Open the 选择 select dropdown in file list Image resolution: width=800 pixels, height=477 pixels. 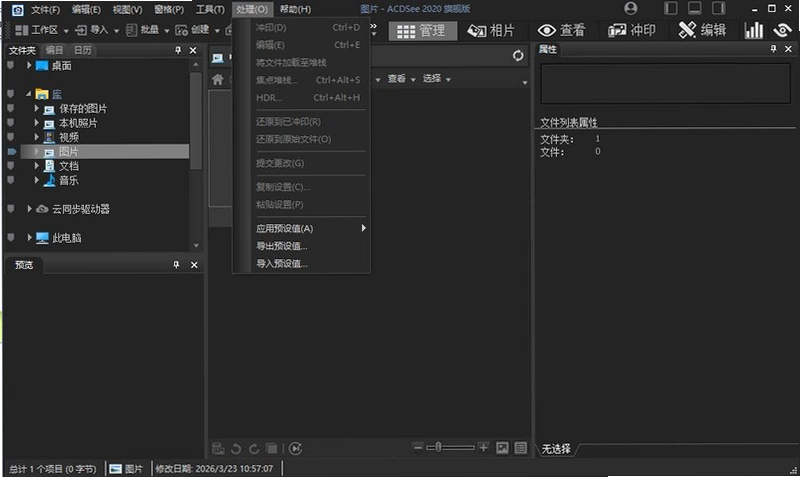437,79
